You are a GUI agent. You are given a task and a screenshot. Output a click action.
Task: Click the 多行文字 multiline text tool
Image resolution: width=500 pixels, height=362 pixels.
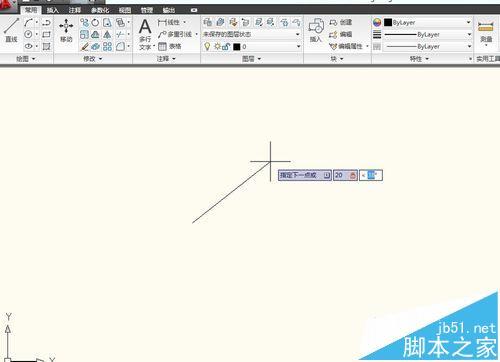145,34
